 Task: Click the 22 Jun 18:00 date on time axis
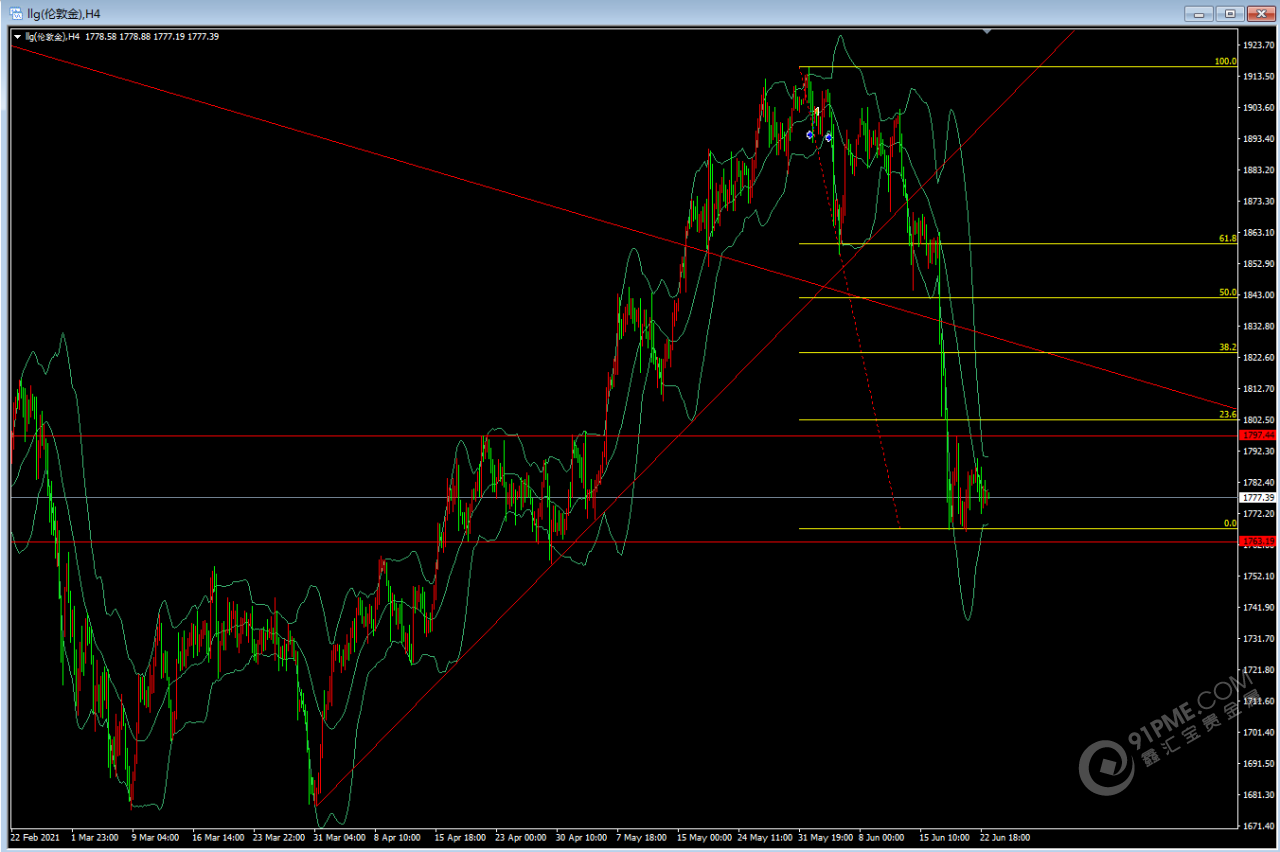[x=1005, y=836]
